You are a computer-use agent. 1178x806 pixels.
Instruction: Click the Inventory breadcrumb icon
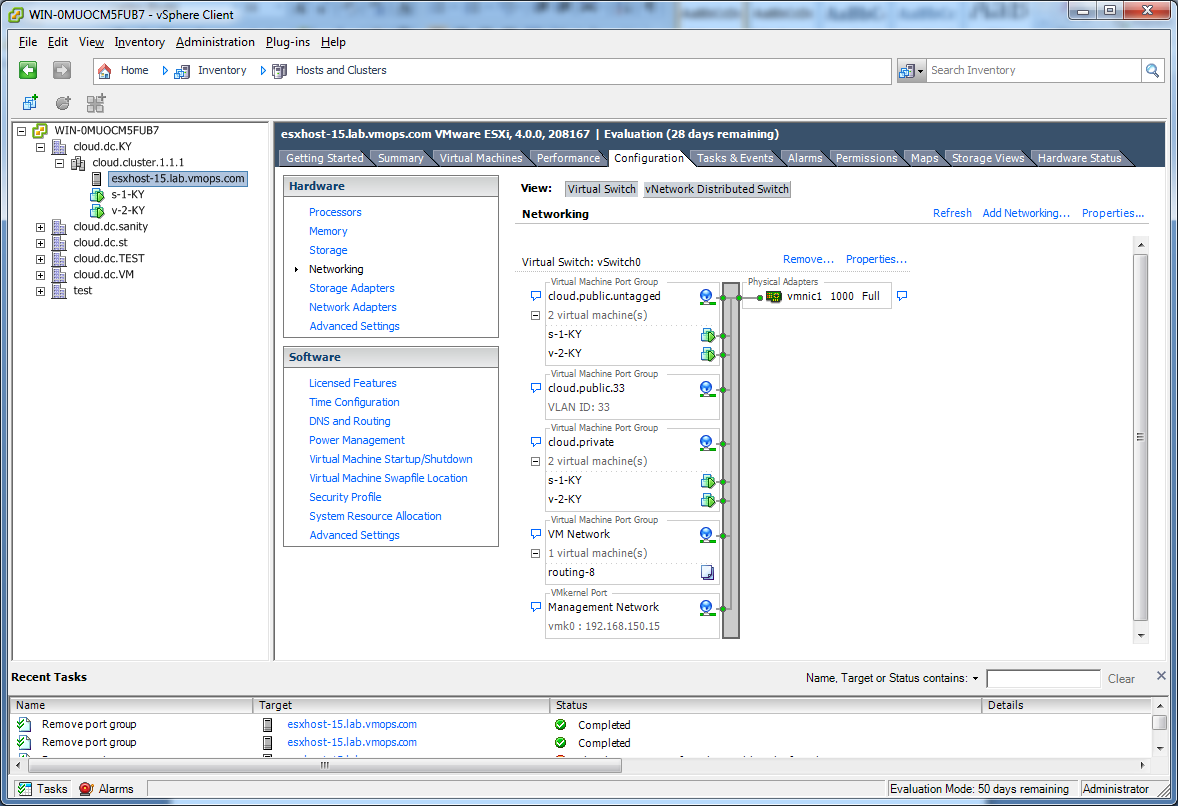coord(183,70)
